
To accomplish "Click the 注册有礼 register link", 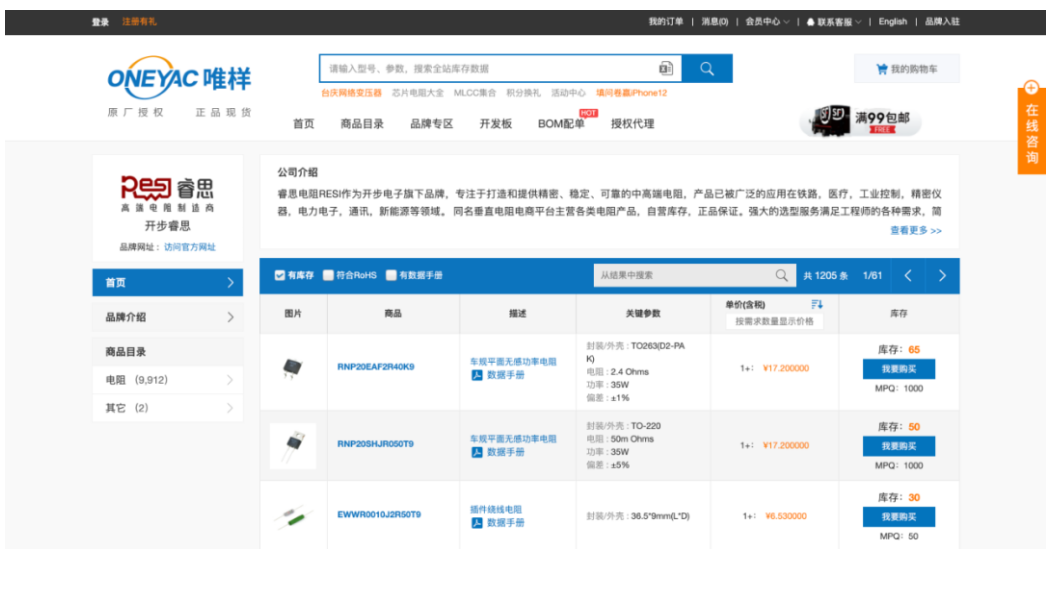I will point(139,22).
